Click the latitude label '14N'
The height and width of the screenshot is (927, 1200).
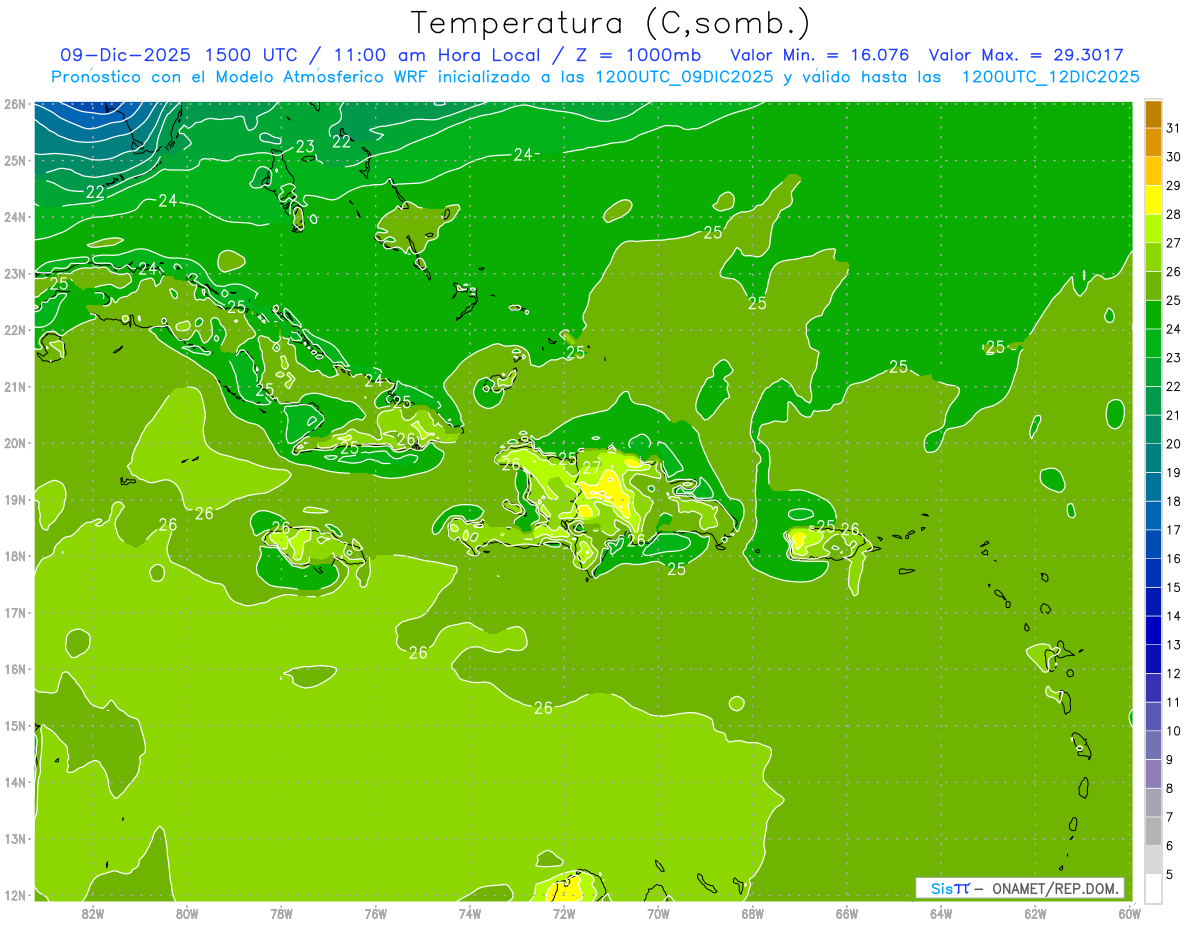pos(14,782)
